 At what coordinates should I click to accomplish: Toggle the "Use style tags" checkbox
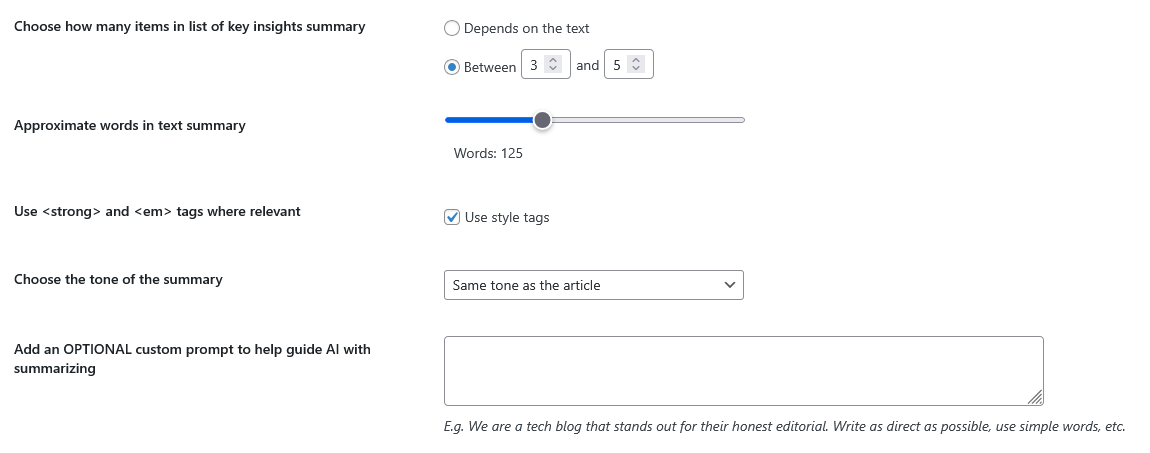[x=452, y=217]
